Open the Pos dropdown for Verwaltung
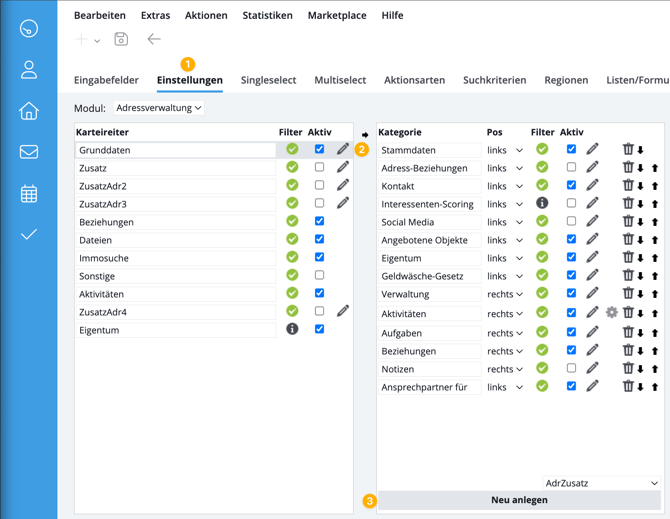The image size is (670, 519). (505, 295)
